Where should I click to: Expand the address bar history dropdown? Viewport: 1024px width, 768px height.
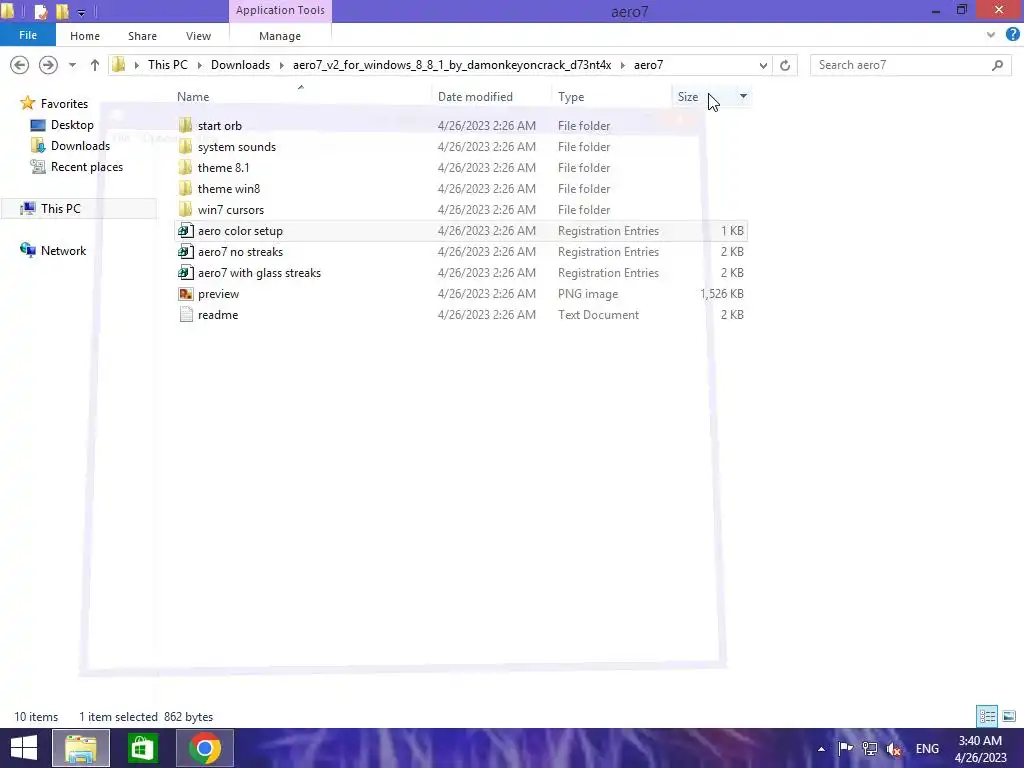(763, 65)
